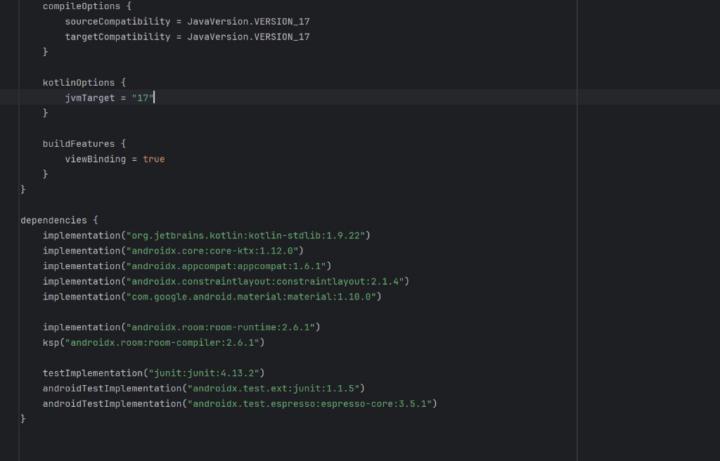Click the viewBinding property name
The height and width of the screenshot is (461, 720).
(95, 159)
